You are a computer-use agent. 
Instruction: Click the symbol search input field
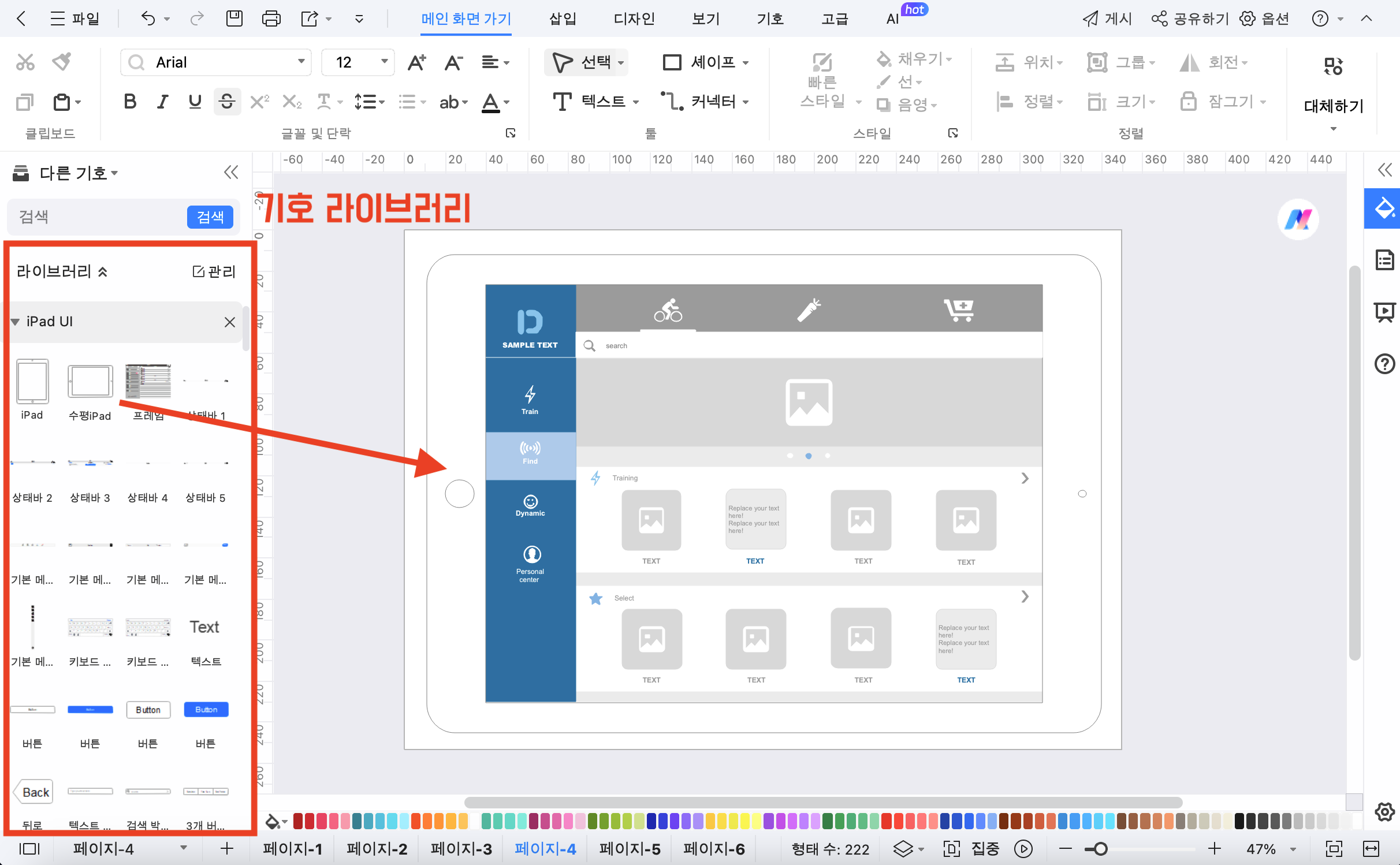click(x=98, y=217)
